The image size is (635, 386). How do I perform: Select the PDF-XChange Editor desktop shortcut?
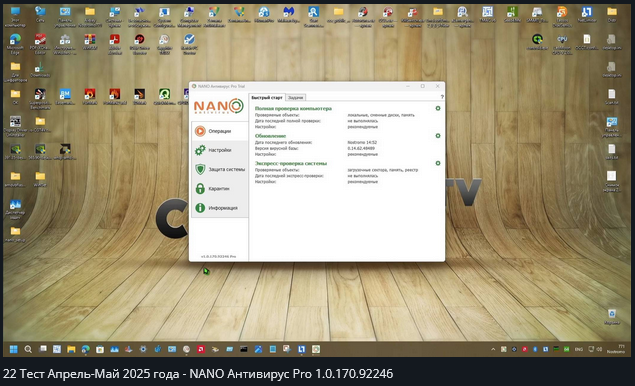(40, 44)
